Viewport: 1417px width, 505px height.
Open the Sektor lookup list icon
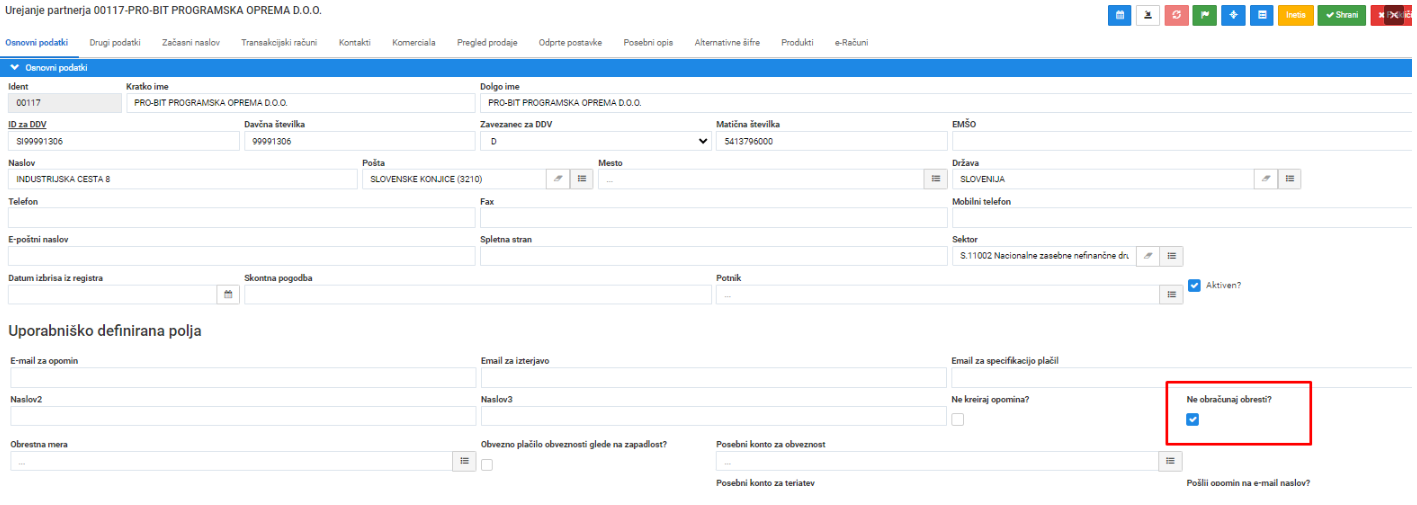pyautogui.click(x=1172, y=256)
